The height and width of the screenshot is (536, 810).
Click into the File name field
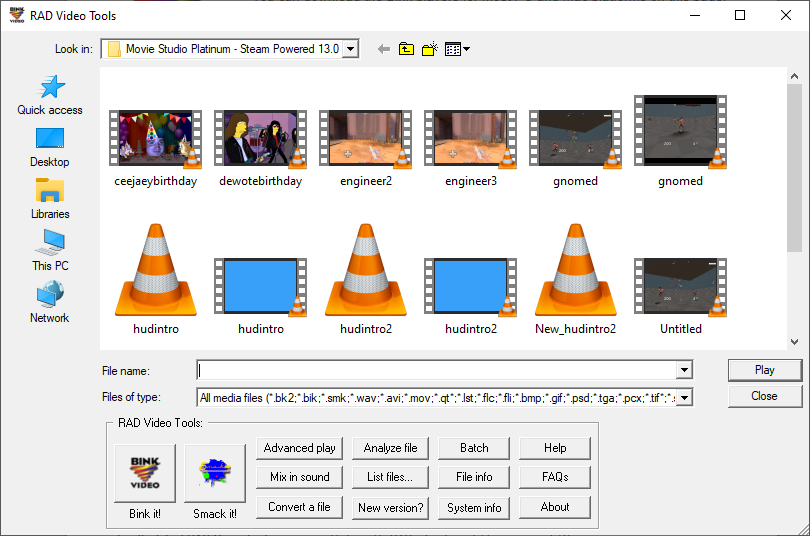(437, 370)
